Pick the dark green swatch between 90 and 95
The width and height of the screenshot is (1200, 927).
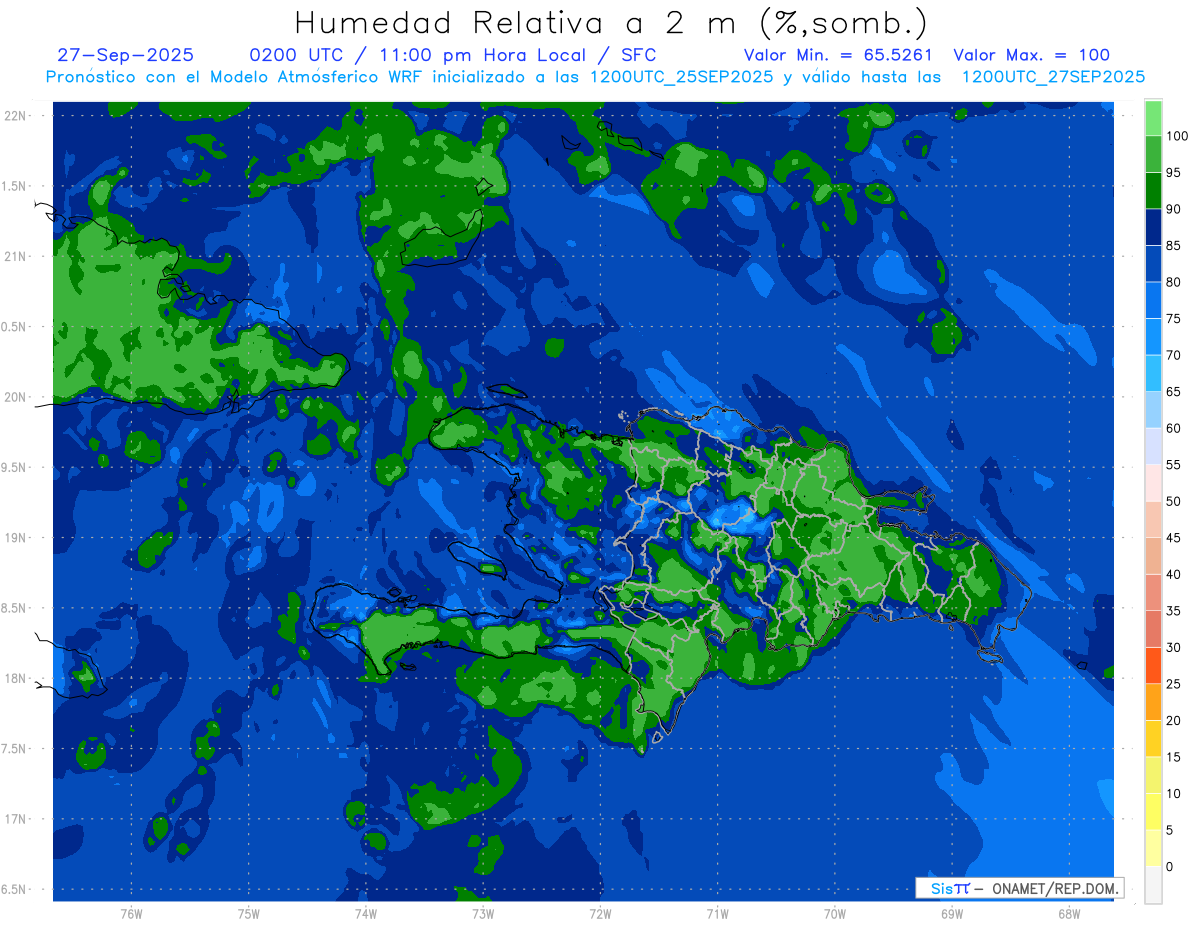pyautogui.click(x=1153, y=190)
